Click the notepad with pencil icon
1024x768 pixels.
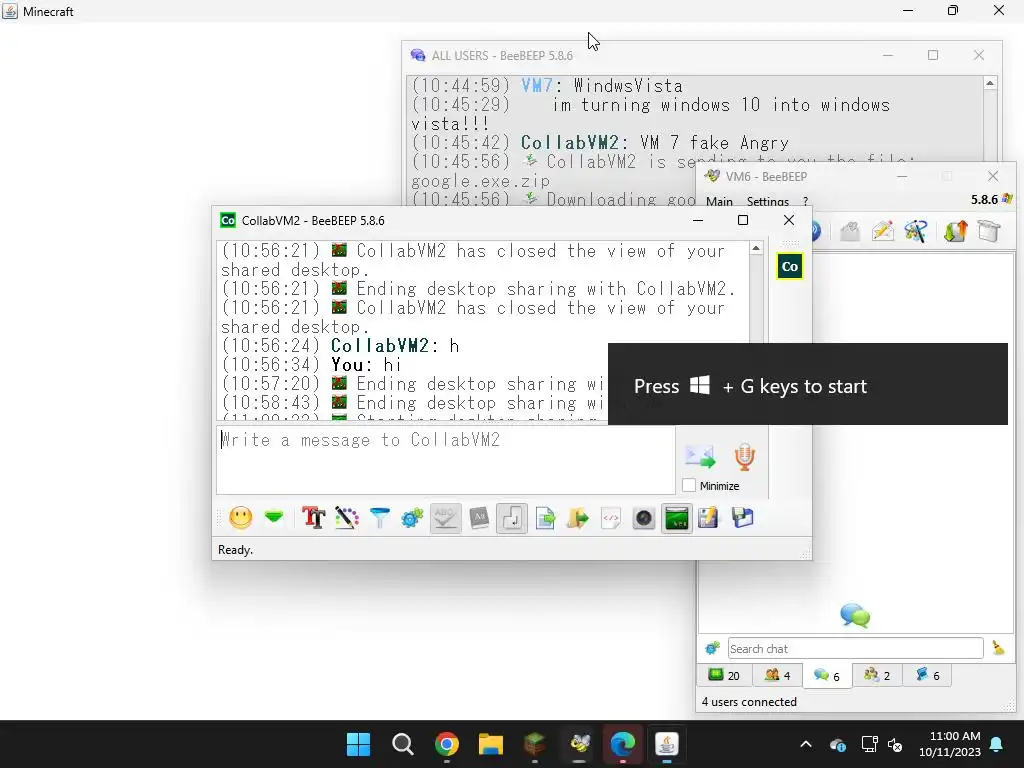click(708, 518)
